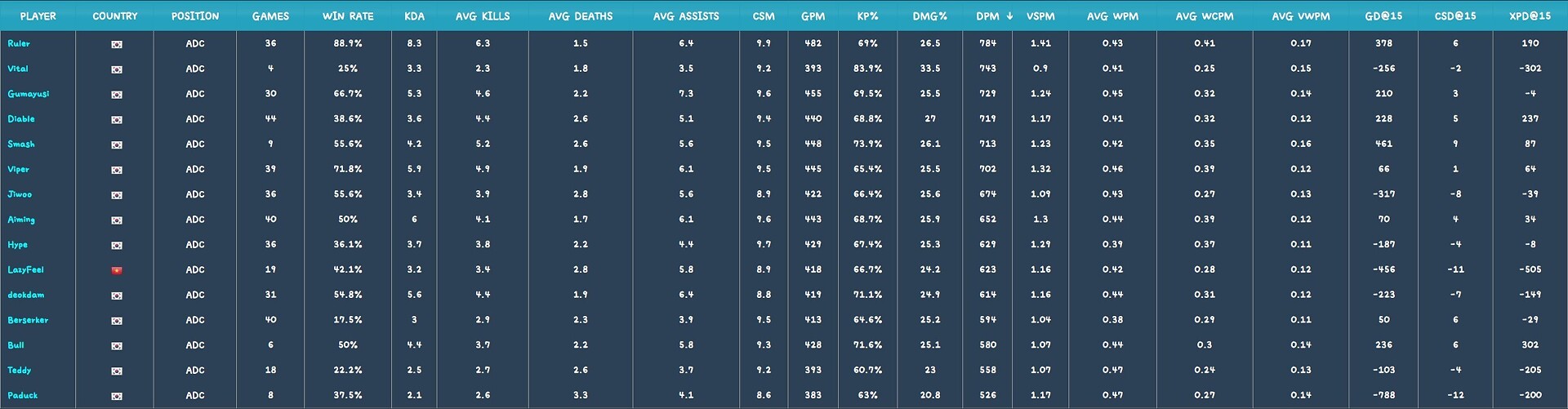
Task: Select the PLAYER column header
Action: (38, 16)
